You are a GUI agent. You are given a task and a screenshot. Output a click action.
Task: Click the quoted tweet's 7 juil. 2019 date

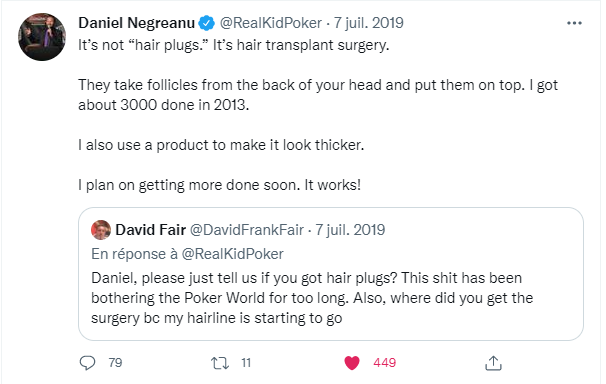(x=350, y=230)
